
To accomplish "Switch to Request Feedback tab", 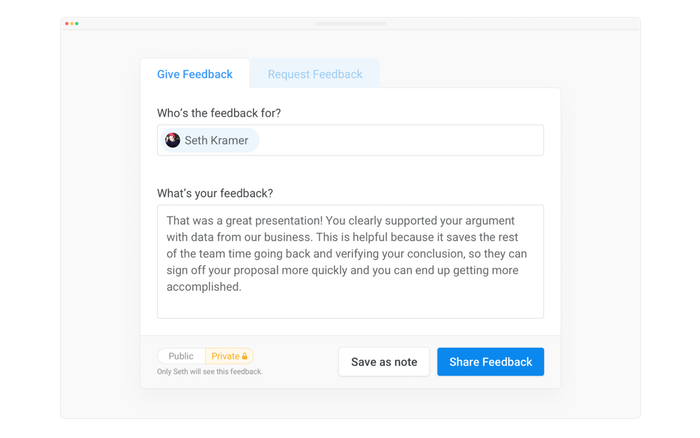I will pos(315,74).
